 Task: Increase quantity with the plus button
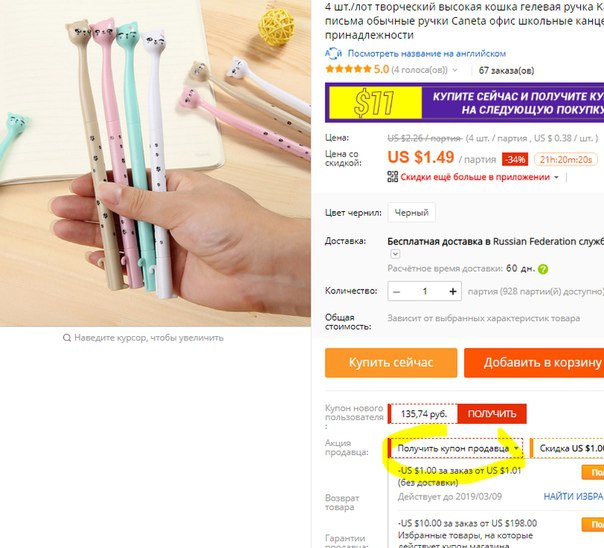(453, 292)
